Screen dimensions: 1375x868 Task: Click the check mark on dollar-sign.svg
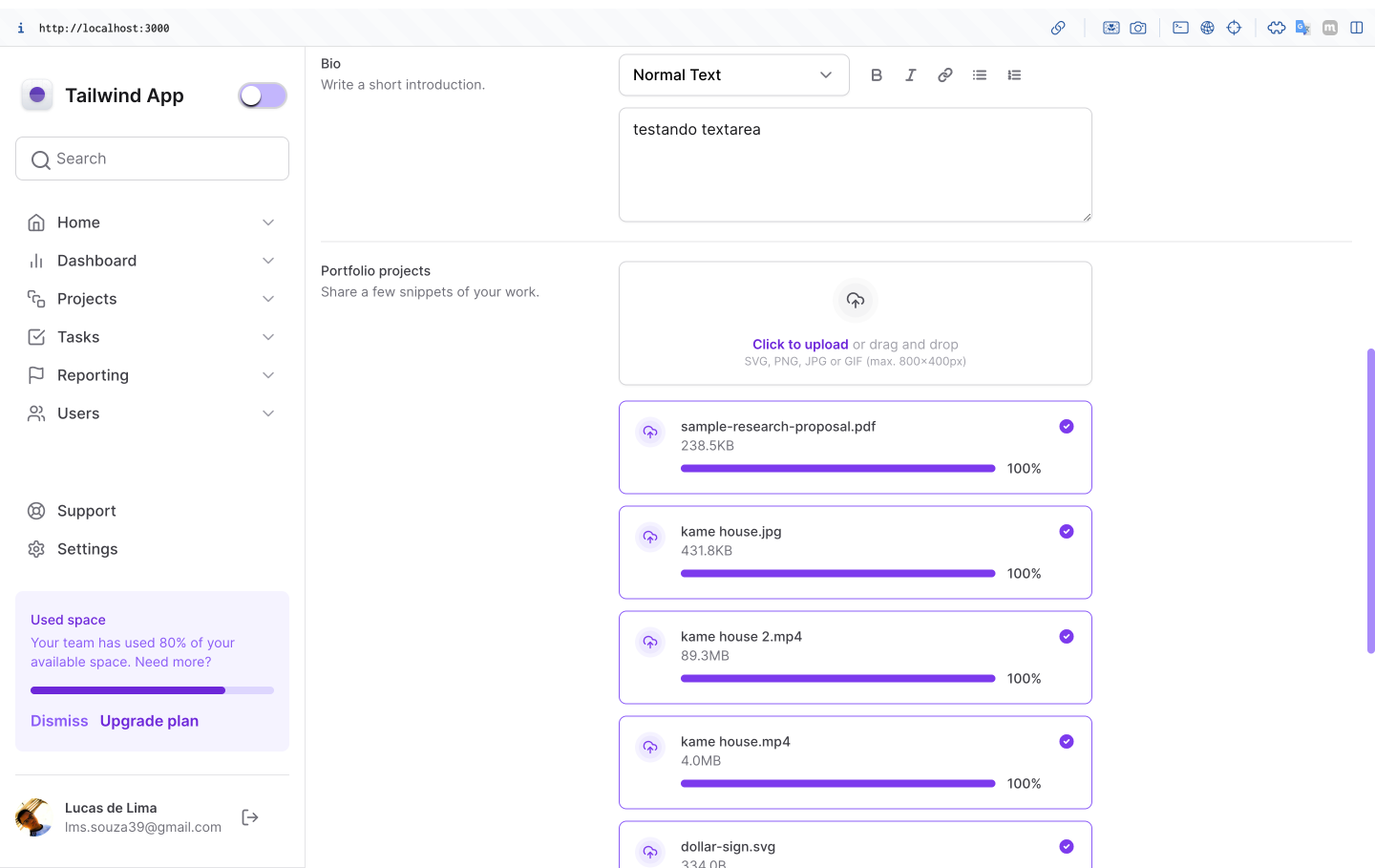point(1067,847)
